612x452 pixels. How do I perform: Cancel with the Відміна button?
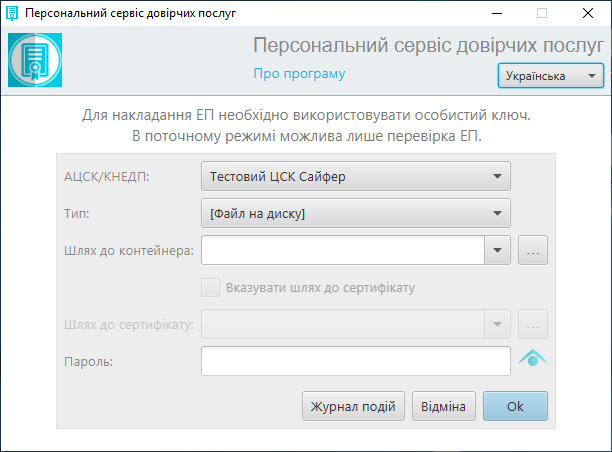click(444, 406)
